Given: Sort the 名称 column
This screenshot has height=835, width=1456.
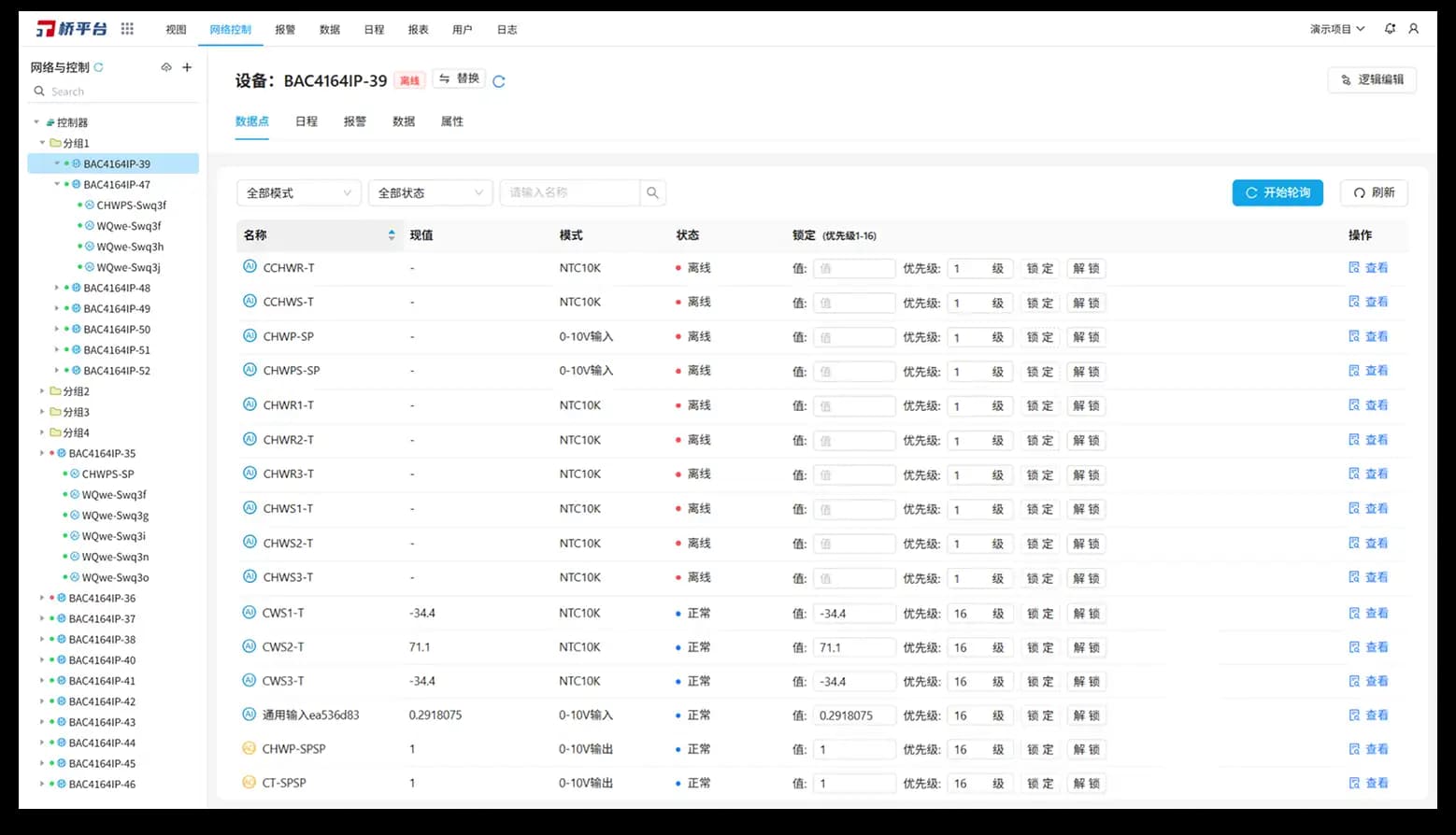Looking at the screenshot, I should 392,235.
